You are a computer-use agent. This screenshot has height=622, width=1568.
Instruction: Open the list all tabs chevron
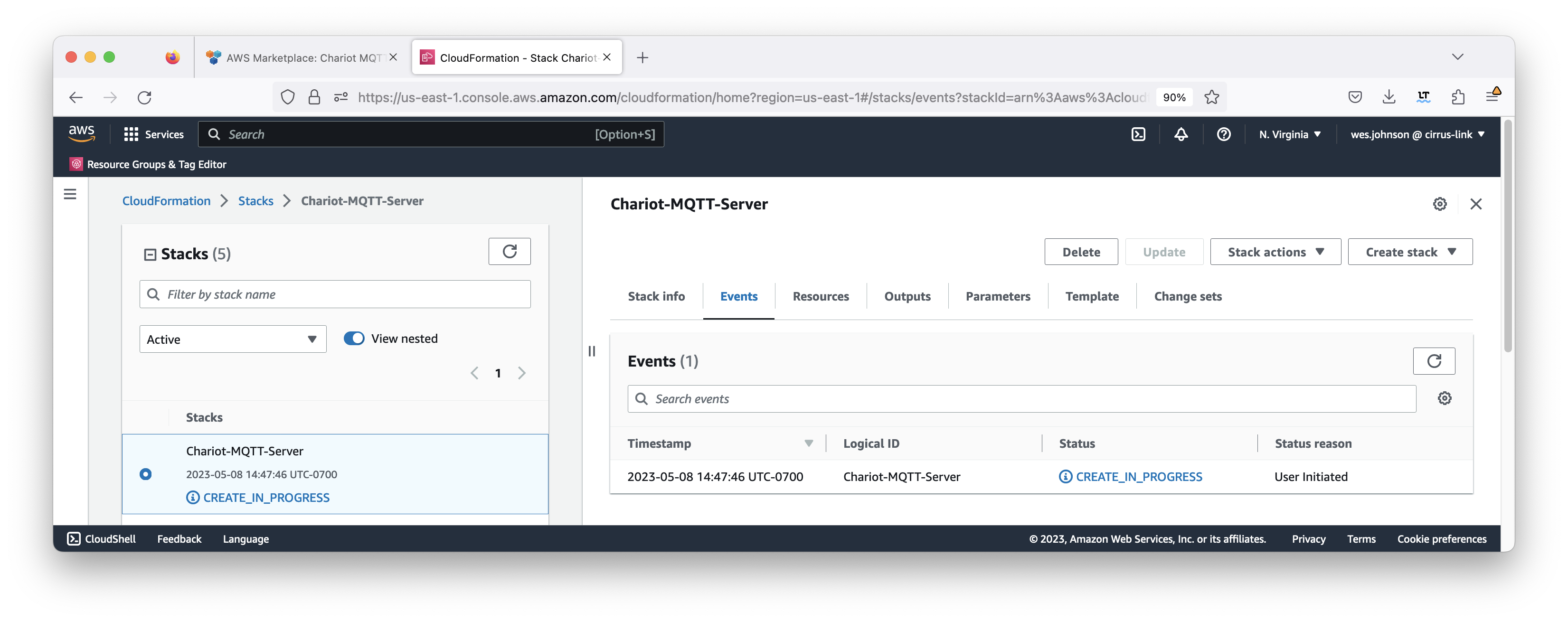coord(1457,57)
